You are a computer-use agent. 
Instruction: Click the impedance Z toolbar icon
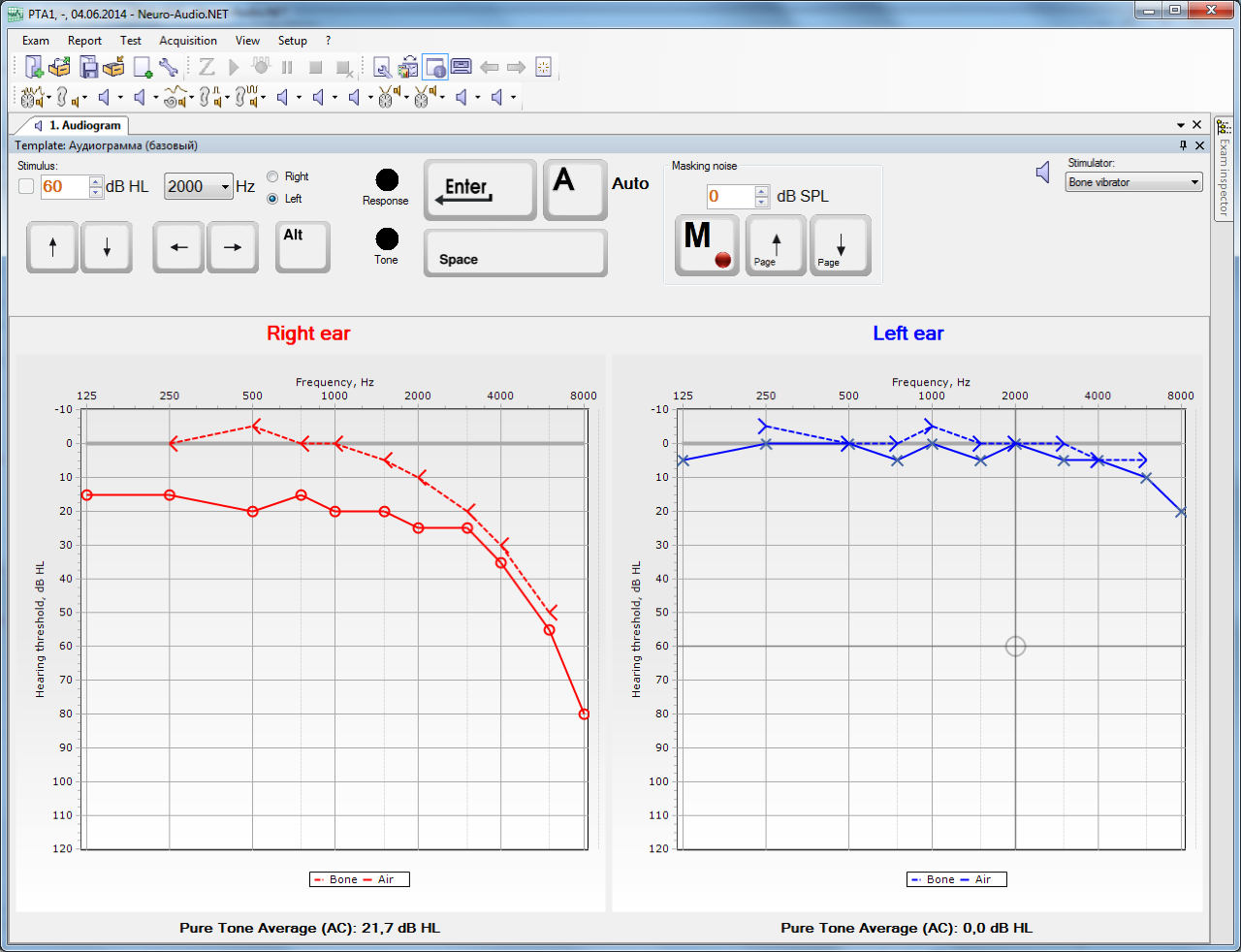coord(207,67)
